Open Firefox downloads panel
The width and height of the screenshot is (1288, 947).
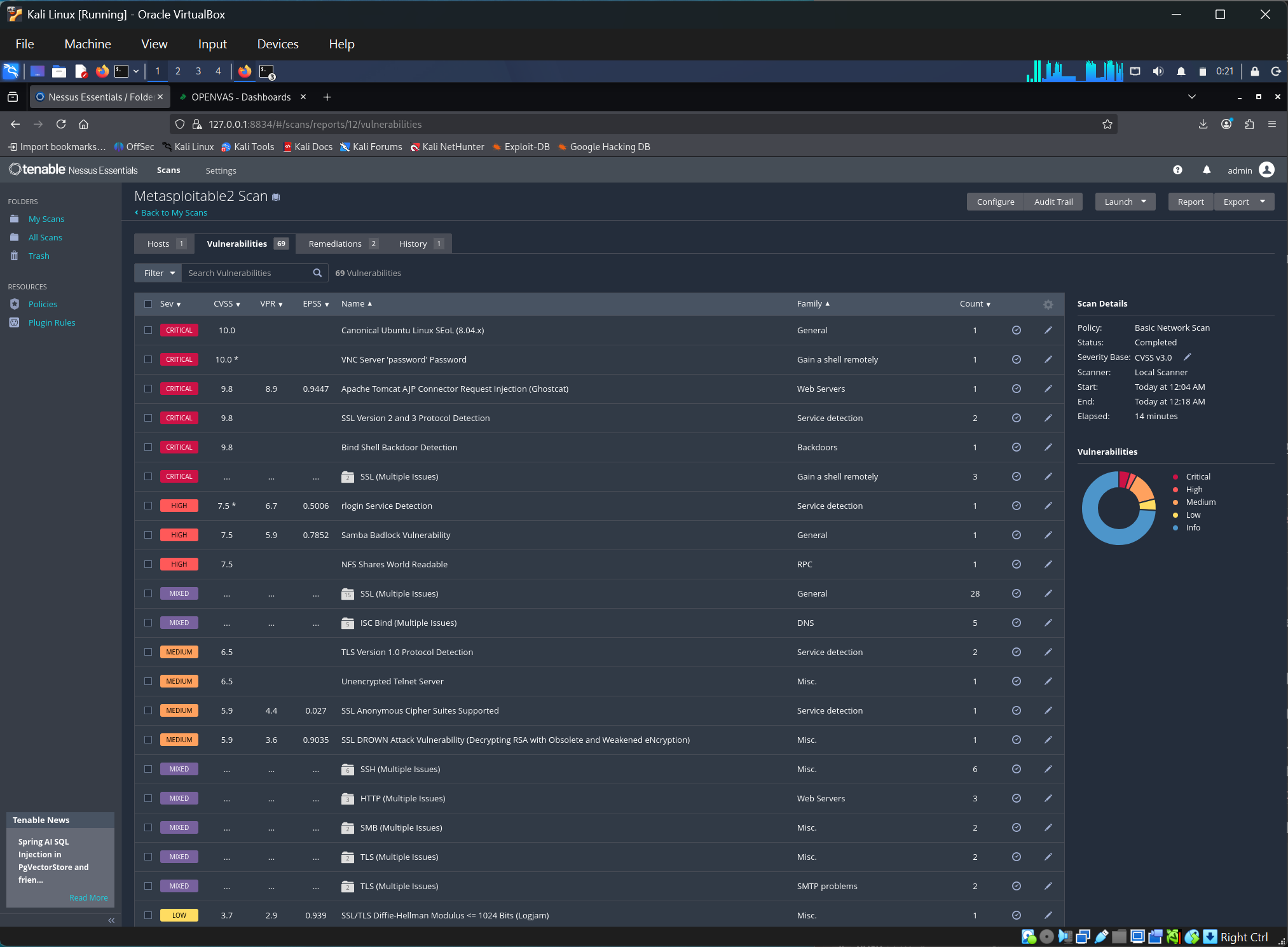coord(1203,124)
